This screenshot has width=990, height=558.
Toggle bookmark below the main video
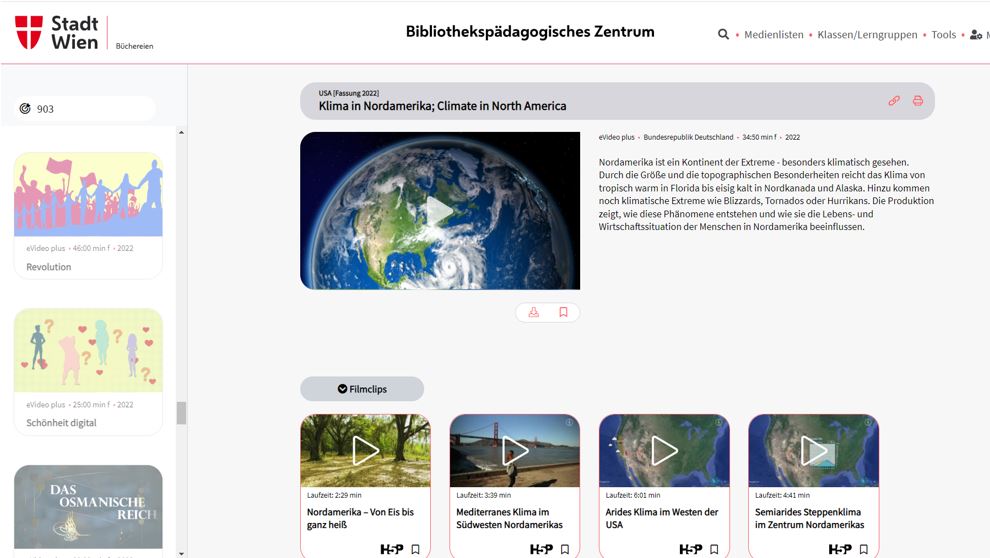[563, 312]
